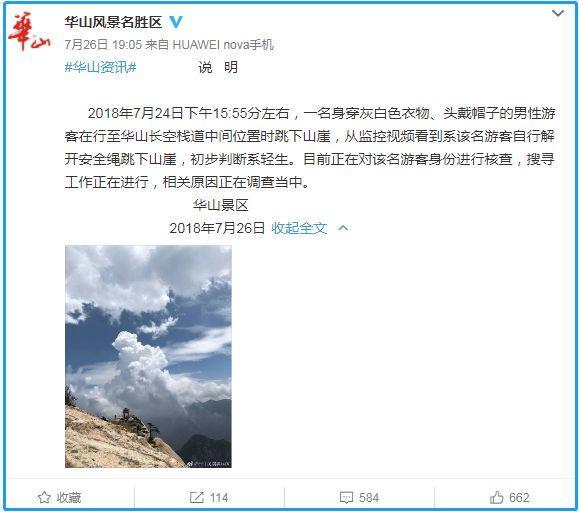This screenshot has width=579, height=512.
Task: Click the watermark on the photo corner
Action: pos(209,464)
